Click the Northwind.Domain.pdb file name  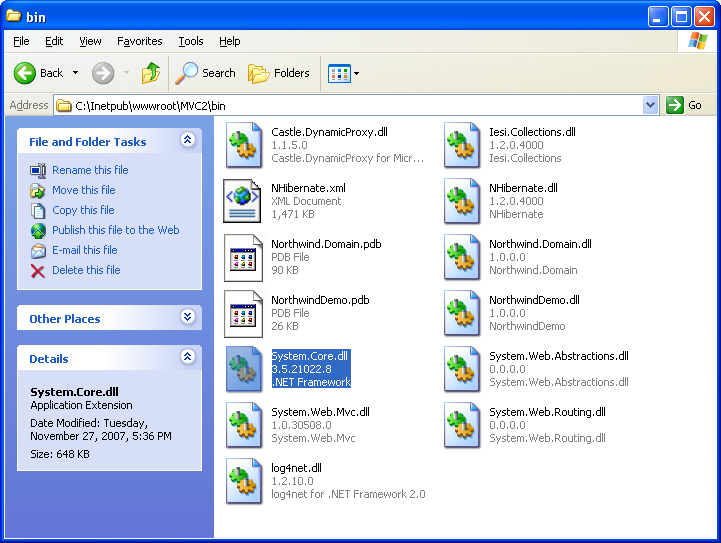(326, 244)
